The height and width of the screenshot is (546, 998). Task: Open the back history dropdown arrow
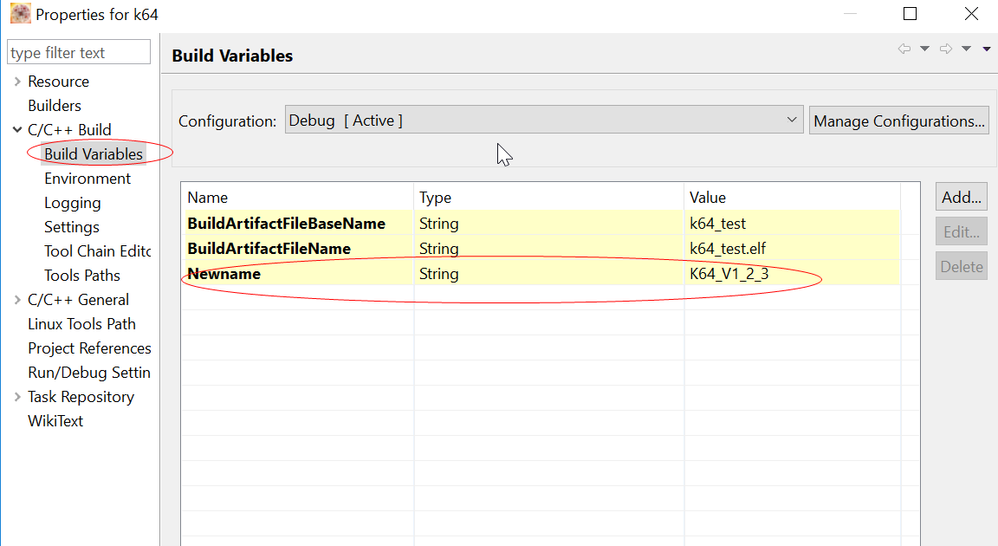click(x=925, y=49)
